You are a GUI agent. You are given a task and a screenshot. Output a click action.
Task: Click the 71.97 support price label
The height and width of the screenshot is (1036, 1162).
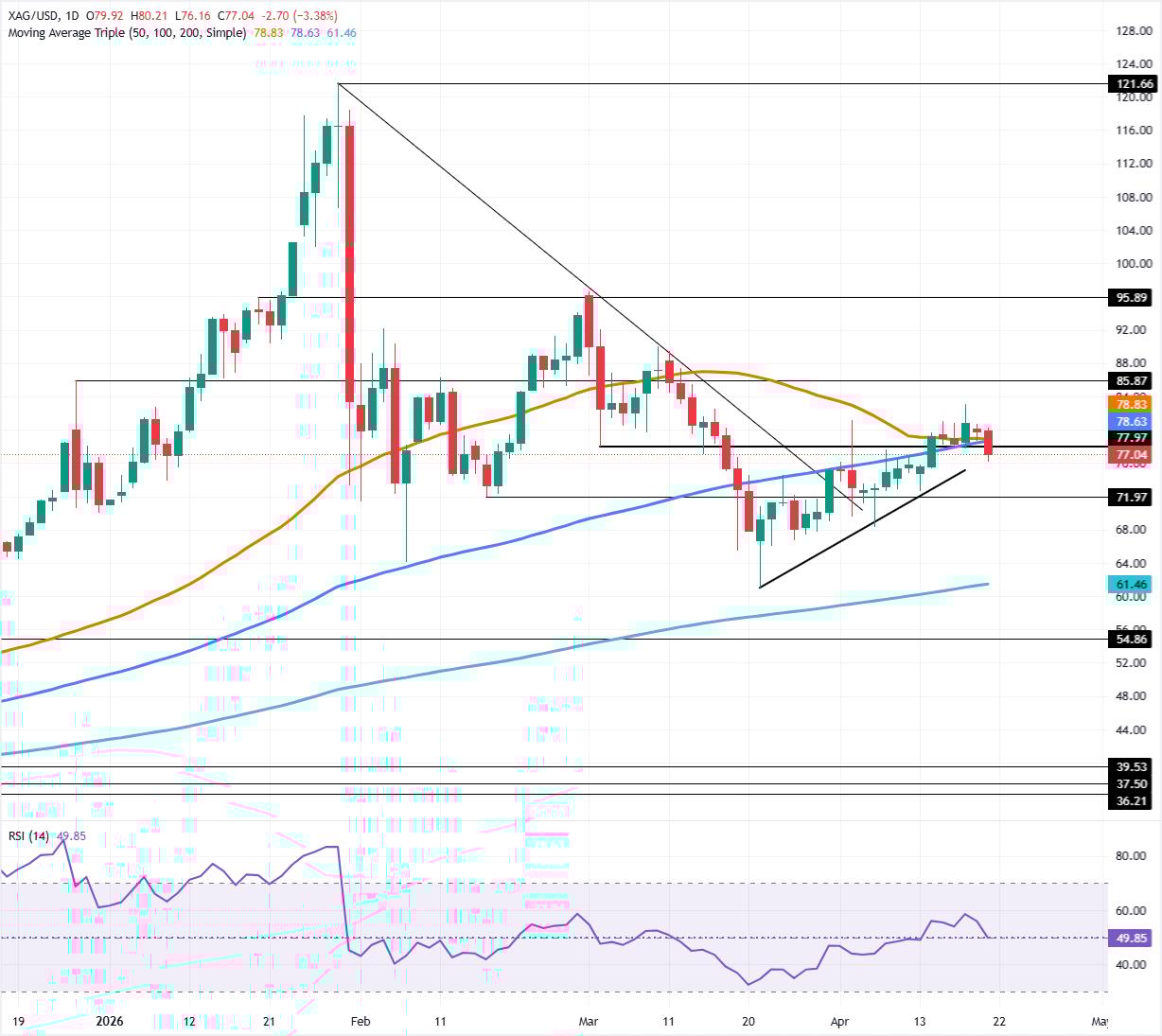click(x=1132, y=497)
